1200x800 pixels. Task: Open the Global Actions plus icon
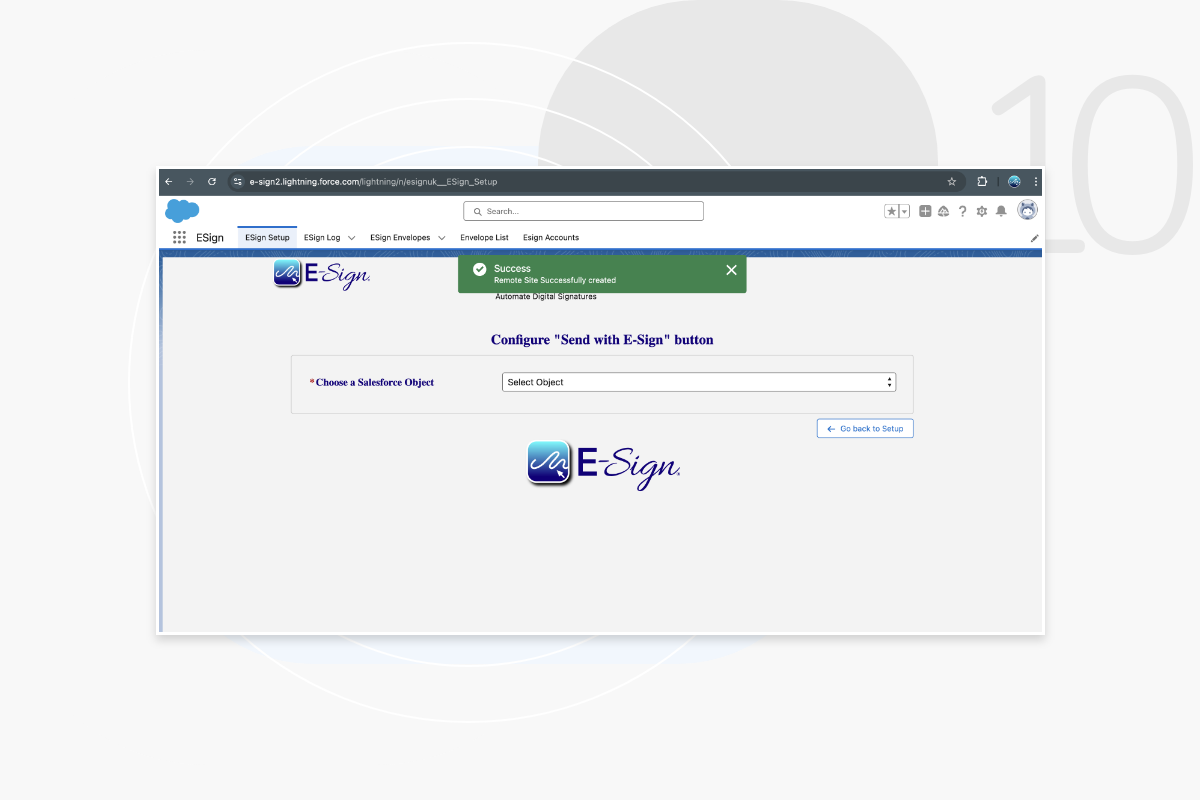click(925, 211)
